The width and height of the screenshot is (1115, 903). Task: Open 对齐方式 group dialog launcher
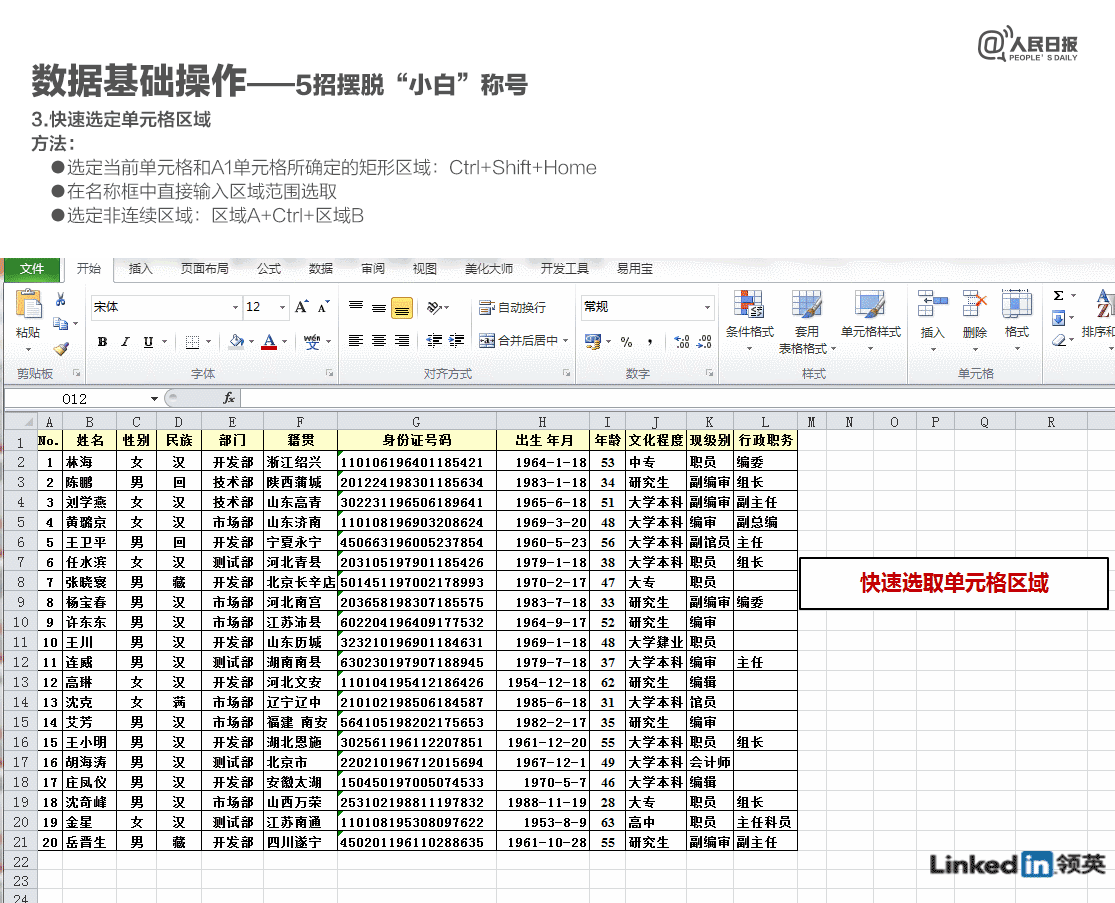point(566,373)
